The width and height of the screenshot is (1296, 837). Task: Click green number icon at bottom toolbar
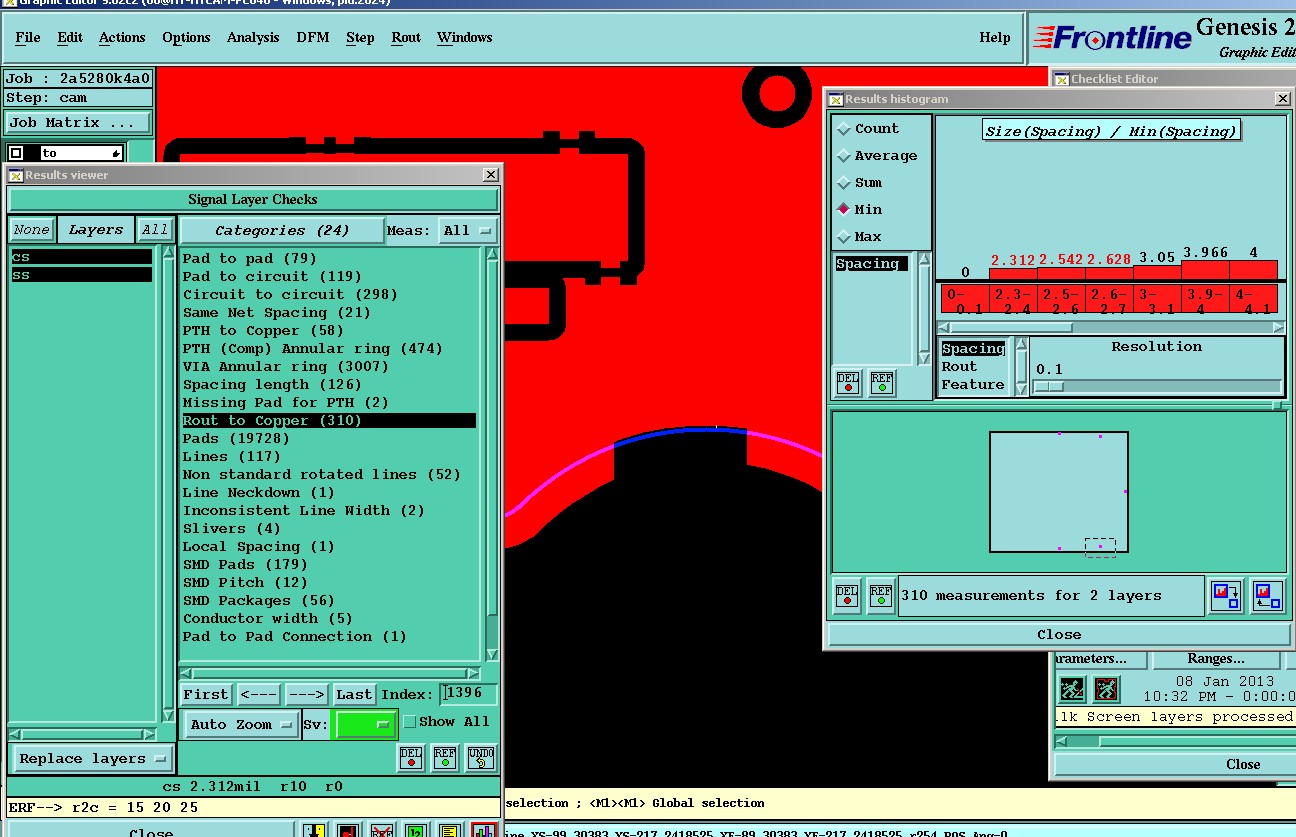tap(416, 830)
